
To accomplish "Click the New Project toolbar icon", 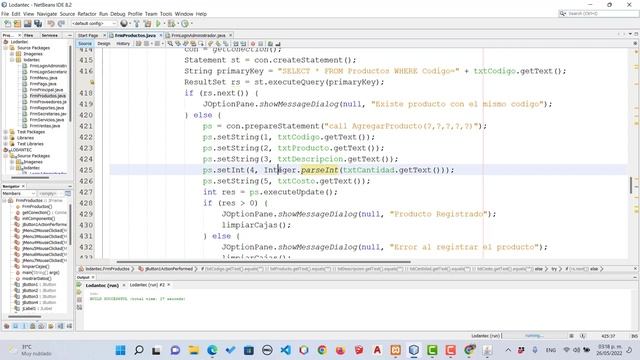I will click(x=18, y=24).
